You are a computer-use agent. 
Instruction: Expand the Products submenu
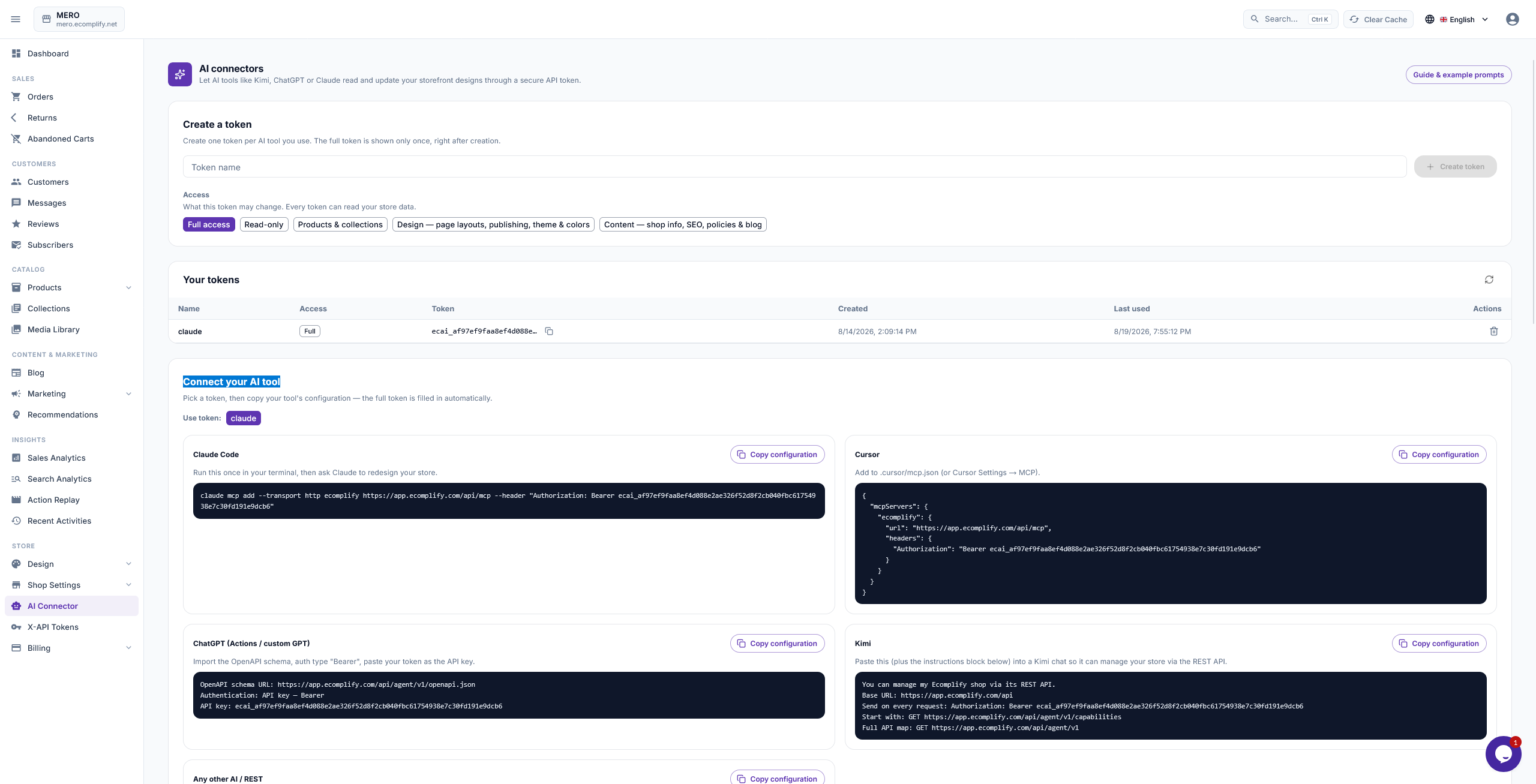128,287
